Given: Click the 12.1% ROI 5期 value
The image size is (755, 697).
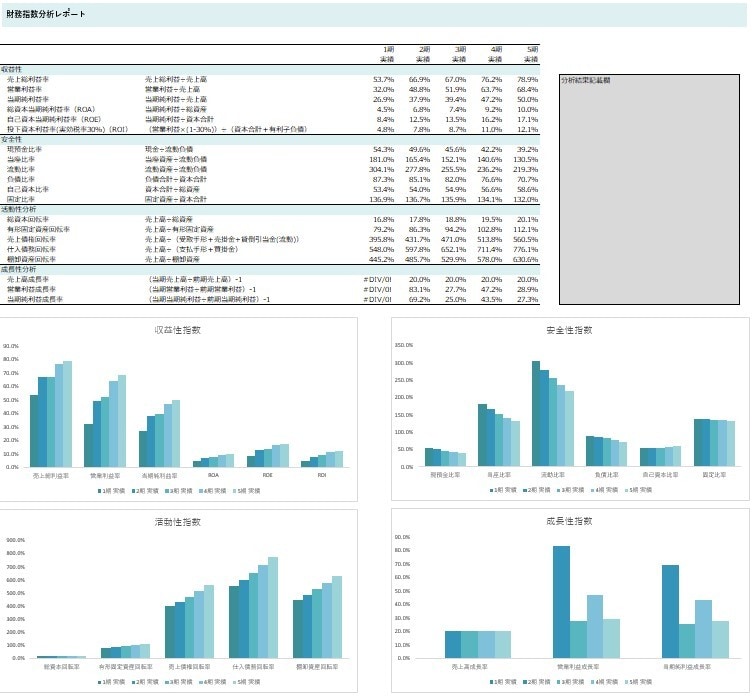Looking at the screenshot, I should coord(527,129).
